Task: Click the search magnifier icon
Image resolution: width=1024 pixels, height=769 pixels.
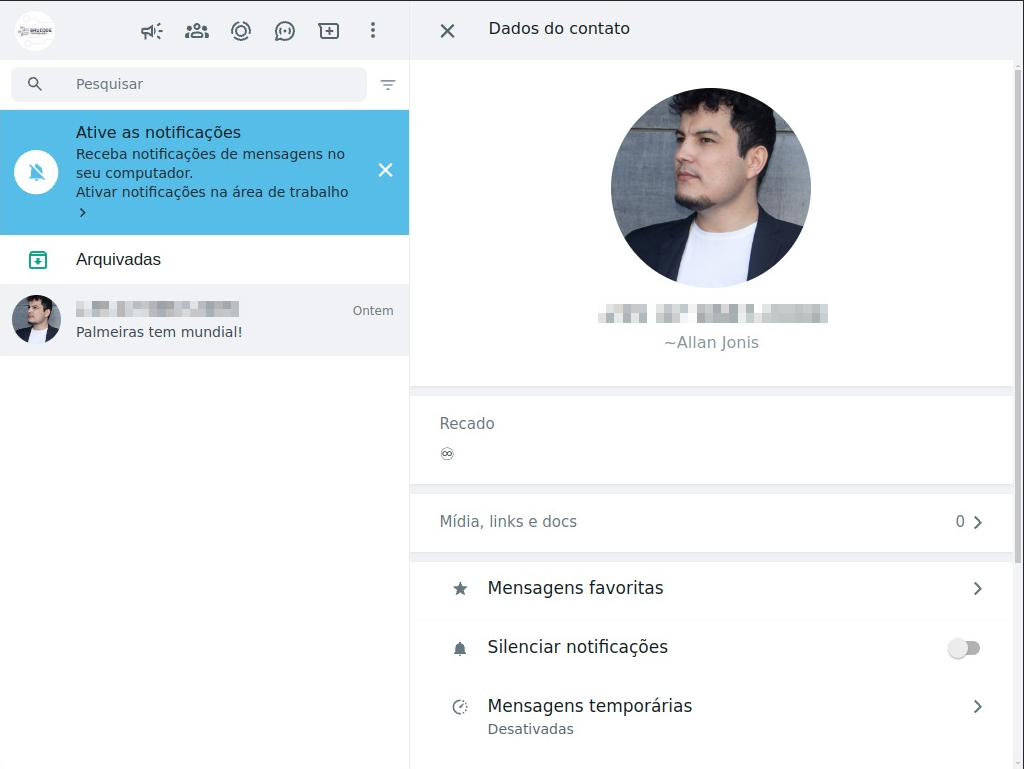Action: coord(35,84)
